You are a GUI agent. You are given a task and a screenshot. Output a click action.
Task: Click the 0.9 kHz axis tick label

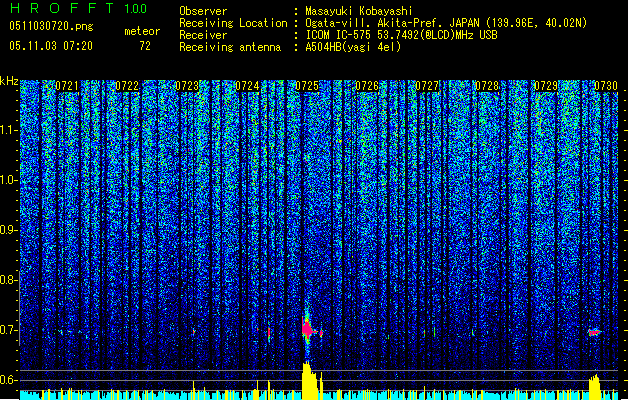tap(9, 230)
